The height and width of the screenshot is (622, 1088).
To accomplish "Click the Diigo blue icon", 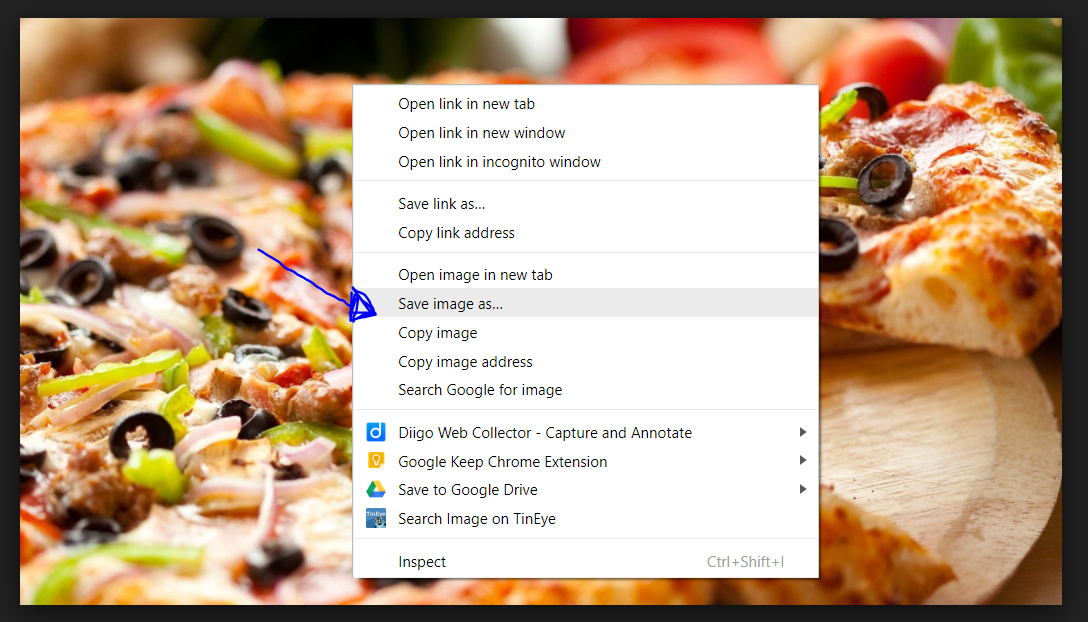I will click(x=375, y=432).
